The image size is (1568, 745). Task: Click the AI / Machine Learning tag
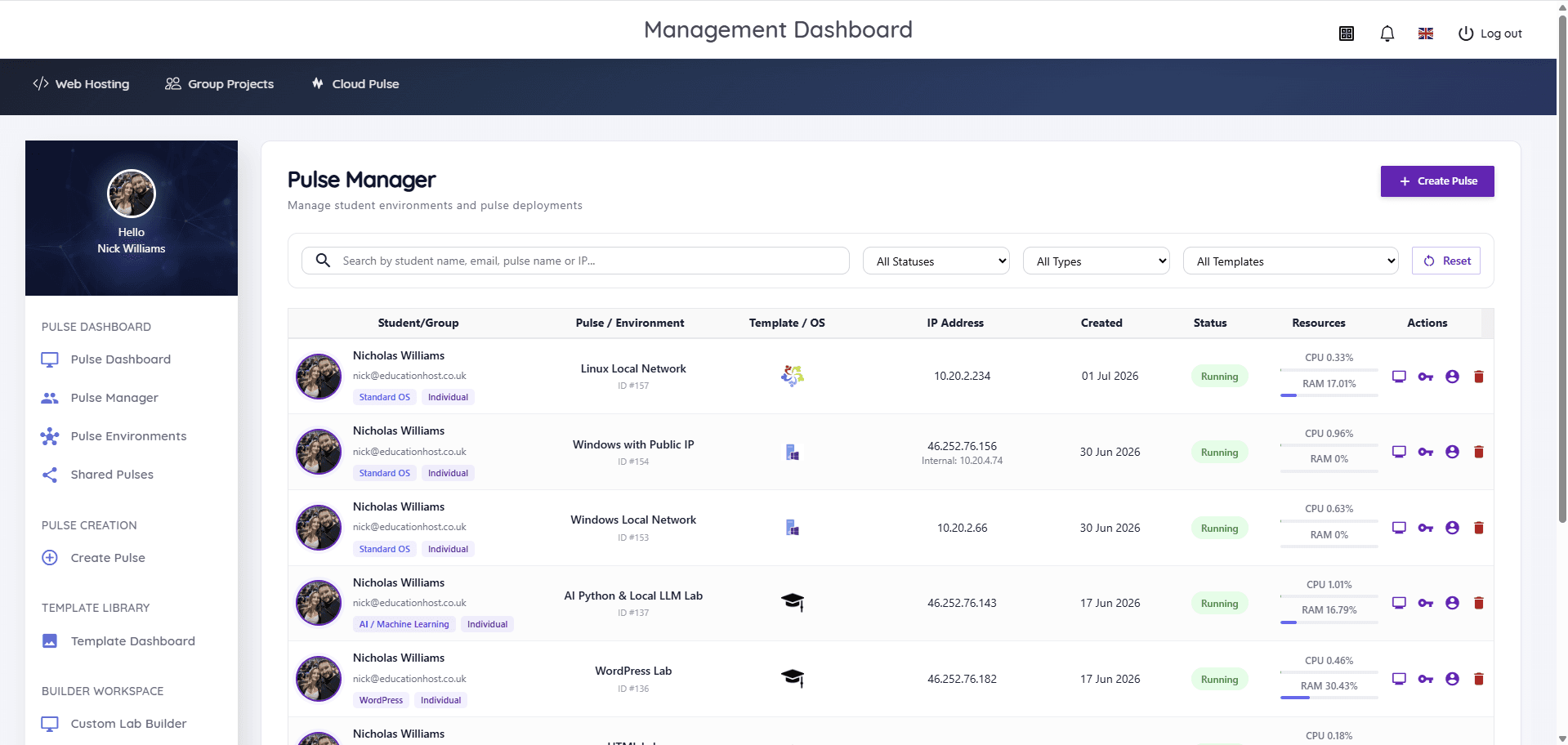click(404, 624)
